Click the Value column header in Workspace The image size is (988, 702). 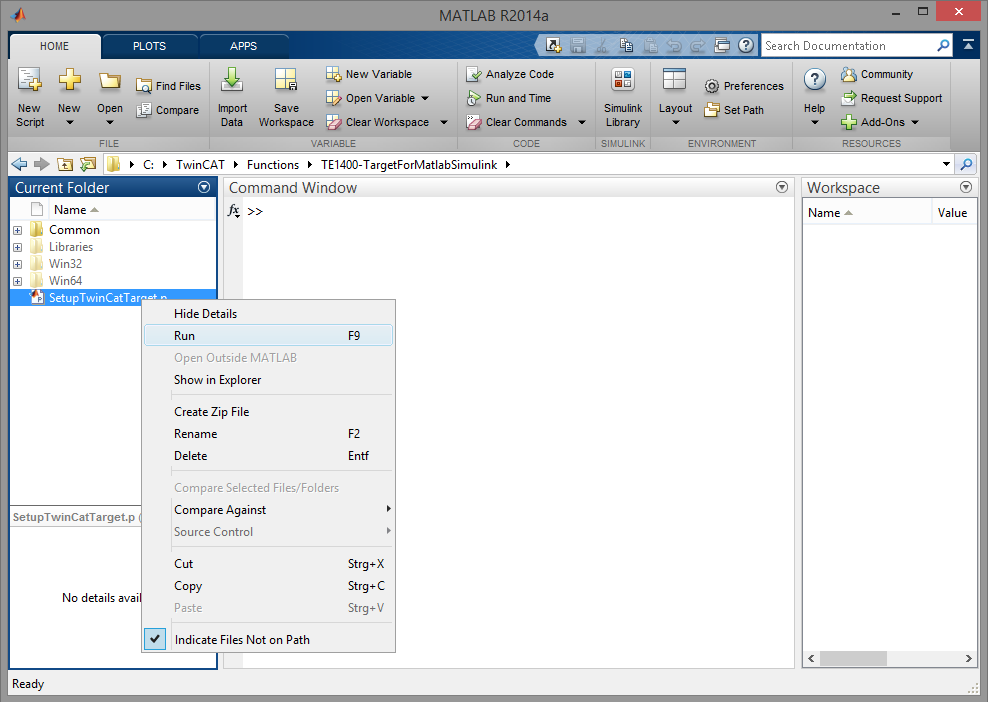click(952, 213)
